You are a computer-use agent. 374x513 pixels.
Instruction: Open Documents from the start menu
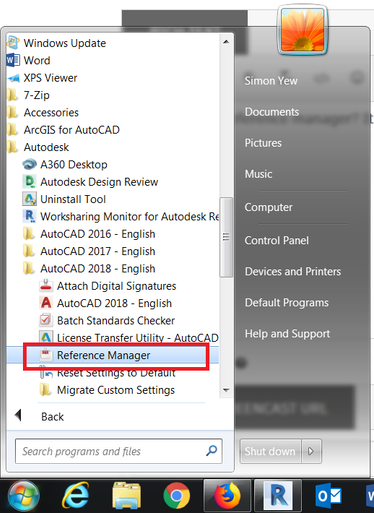pyautogui.click(x=272, y=112)
